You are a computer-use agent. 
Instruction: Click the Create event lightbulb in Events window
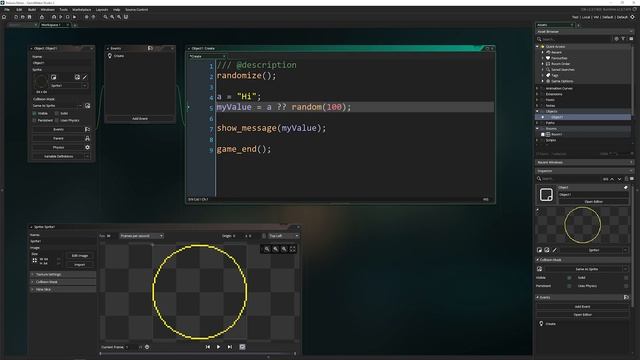click(110, 56)
